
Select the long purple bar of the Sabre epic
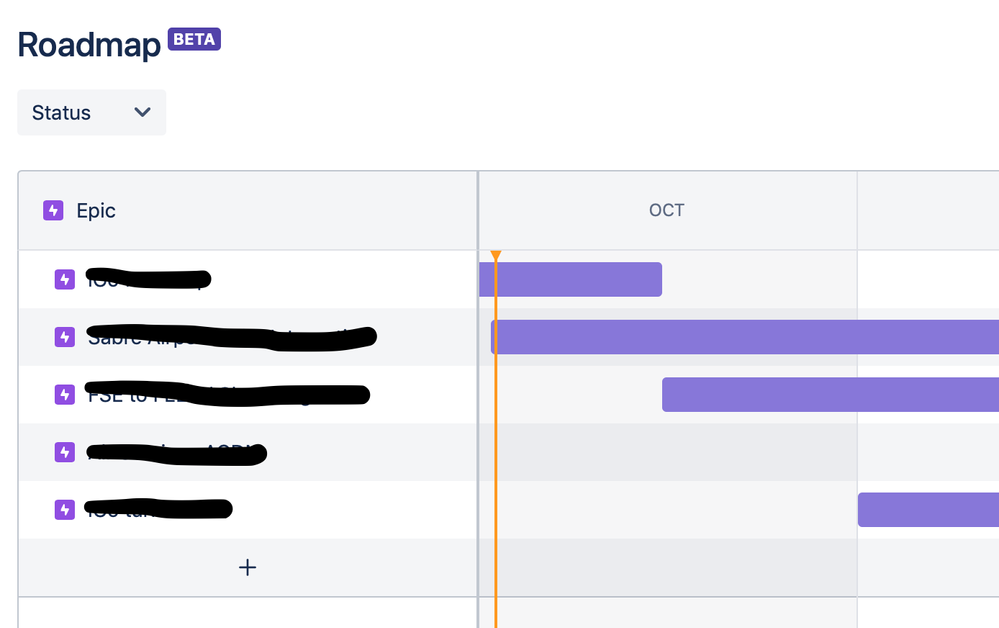[x=740, y=337]
